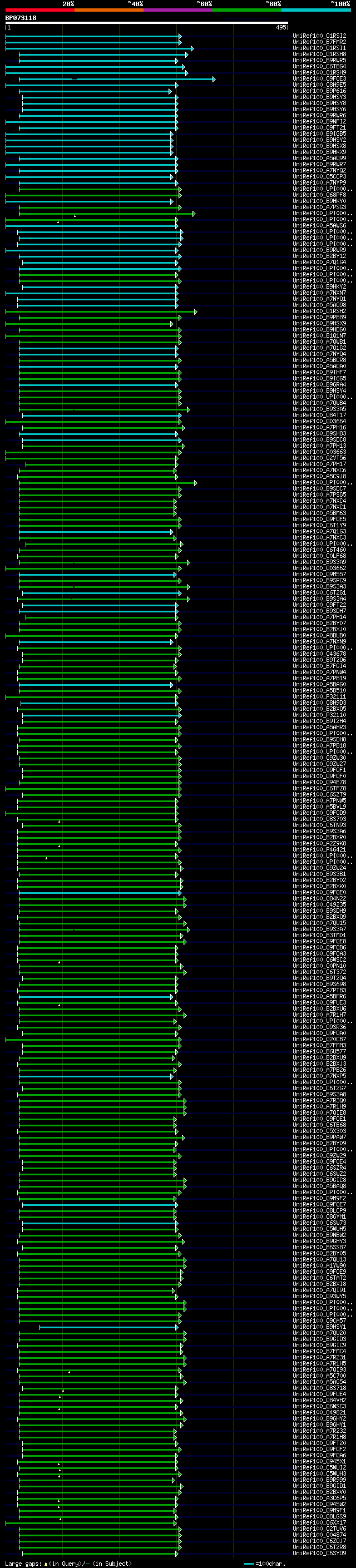Select the UniRef100_Q9FT21 label
This screenshot has height=1568, width=356.
coord(319,128)
